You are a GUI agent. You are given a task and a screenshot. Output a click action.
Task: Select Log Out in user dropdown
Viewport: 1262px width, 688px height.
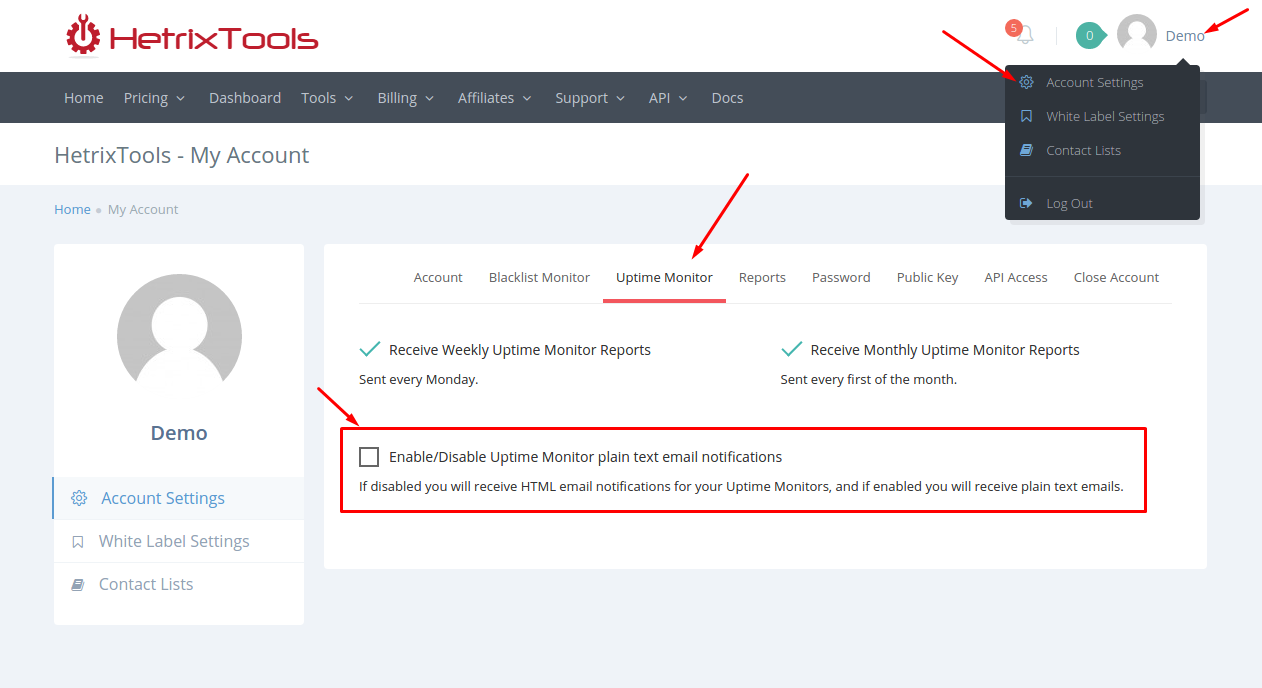1069,203
